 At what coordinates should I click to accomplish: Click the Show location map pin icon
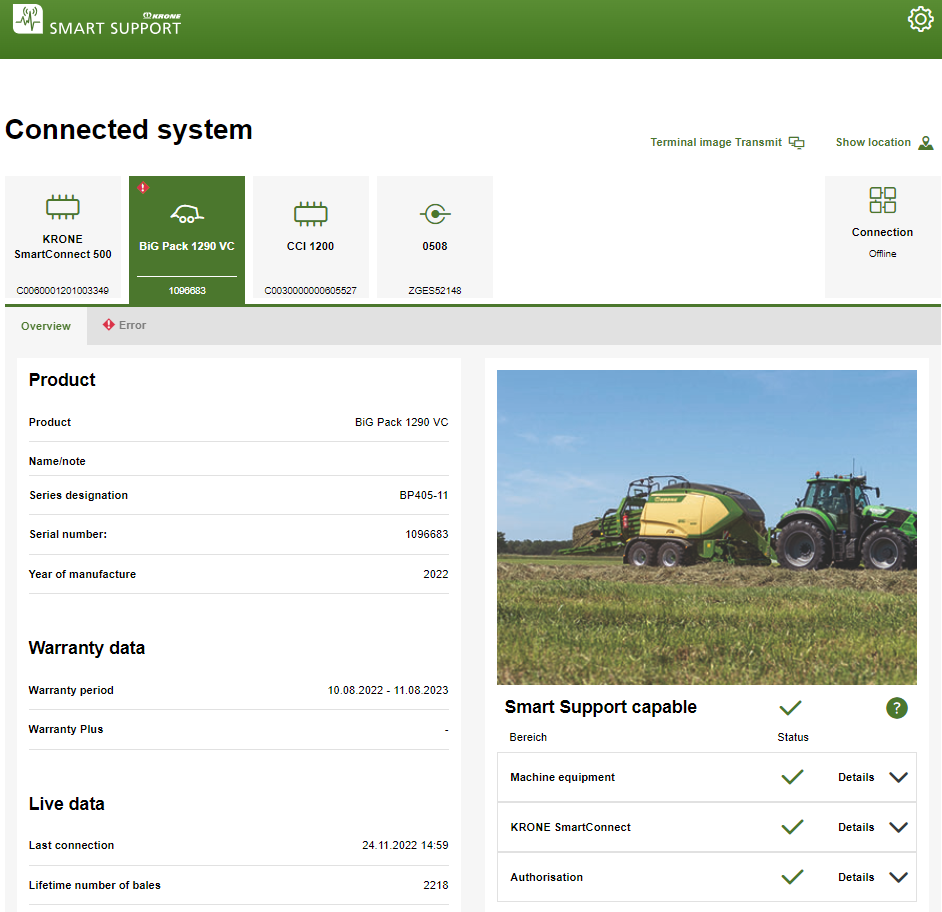[x=926, y=143]
